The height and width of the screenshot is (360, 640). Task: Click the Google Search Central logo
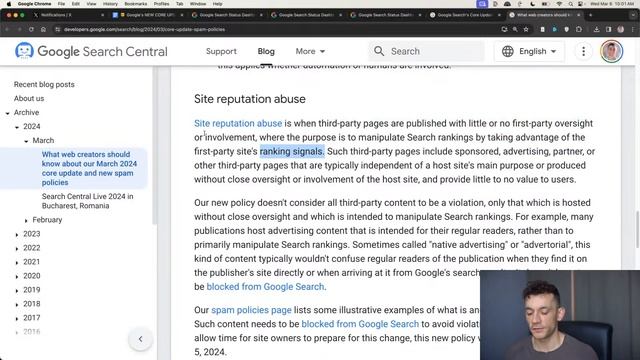point(91,51)
